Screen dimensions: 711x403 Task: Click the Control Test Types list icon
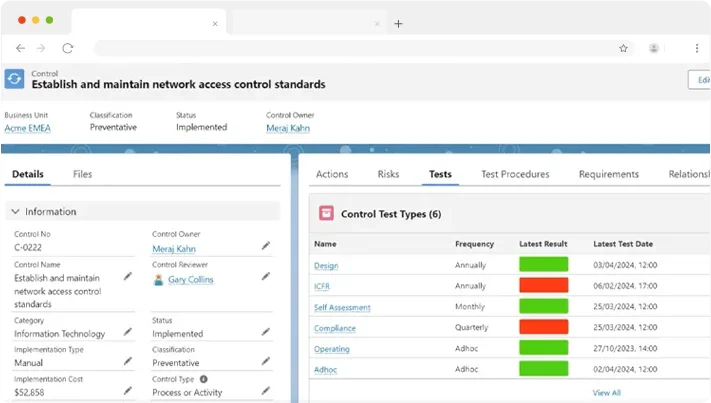tap(326, 213)
